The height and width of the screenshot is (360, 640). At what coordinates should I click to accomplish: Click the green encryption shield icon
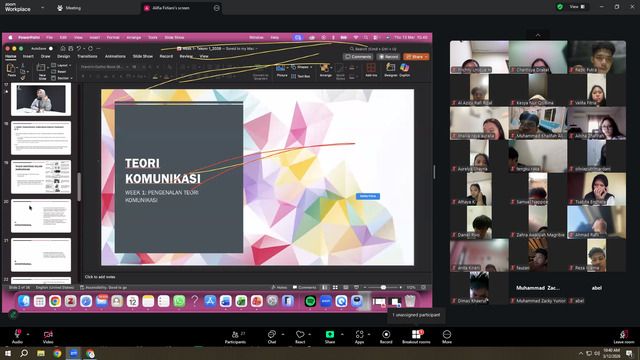point(560,7)
